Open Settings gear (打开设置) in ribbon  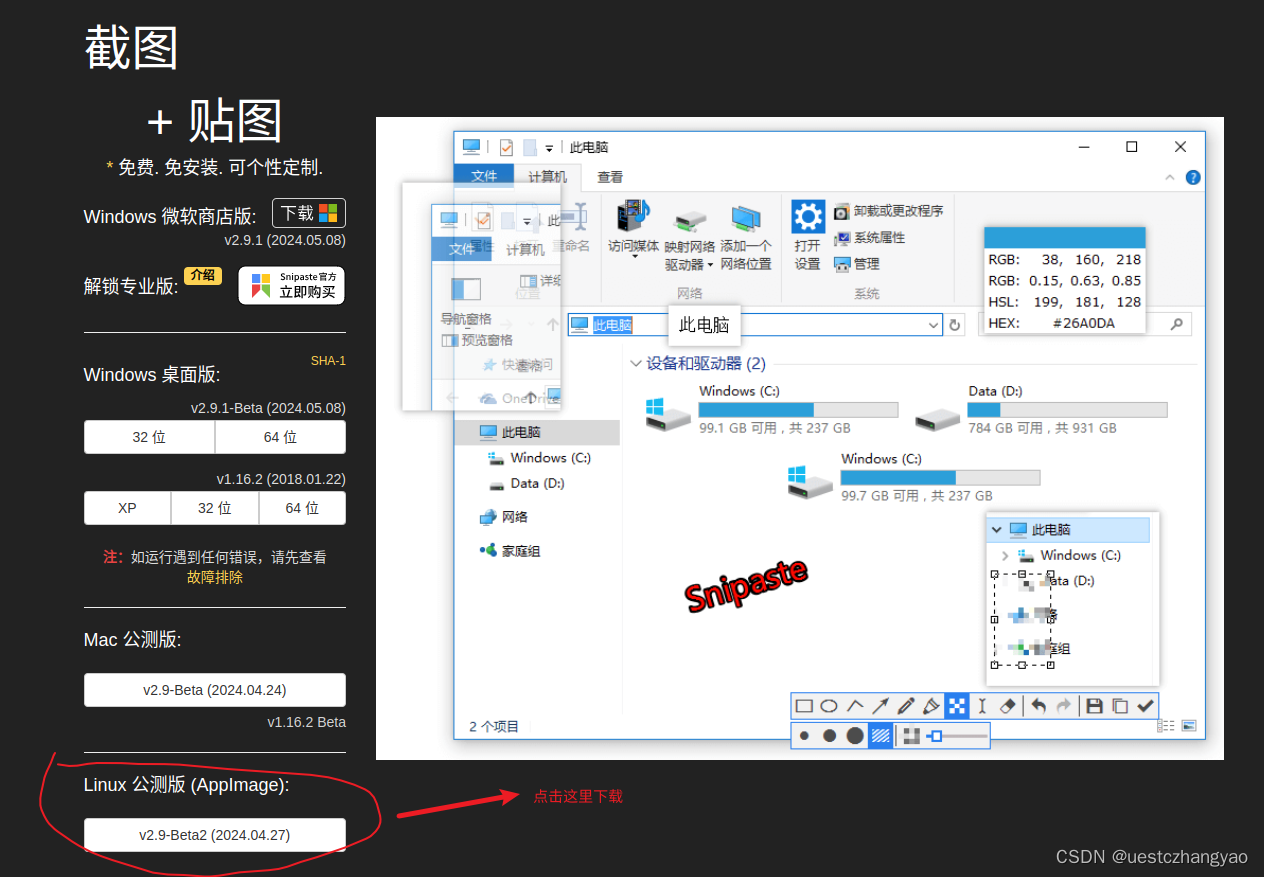point(808,235)
